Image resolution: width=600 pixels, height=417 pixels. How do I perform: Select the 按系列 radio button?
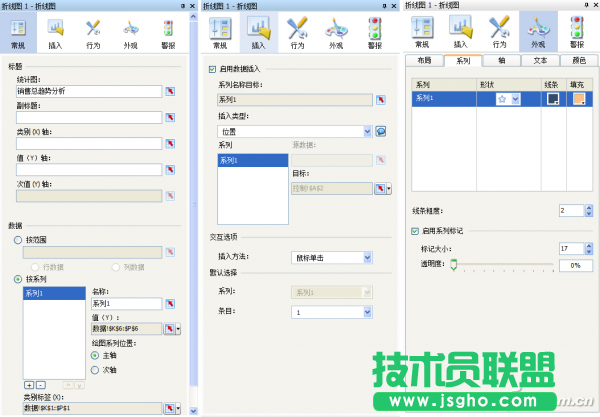18,279
